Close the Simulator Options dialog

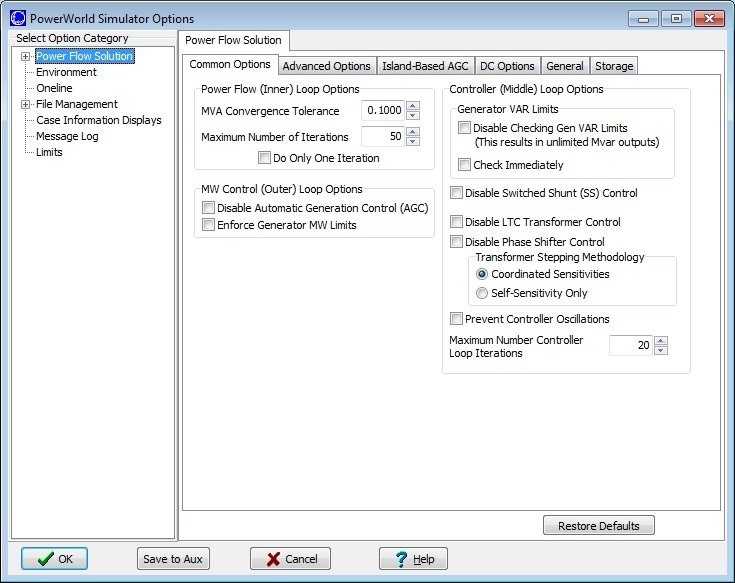coord(709,19)
